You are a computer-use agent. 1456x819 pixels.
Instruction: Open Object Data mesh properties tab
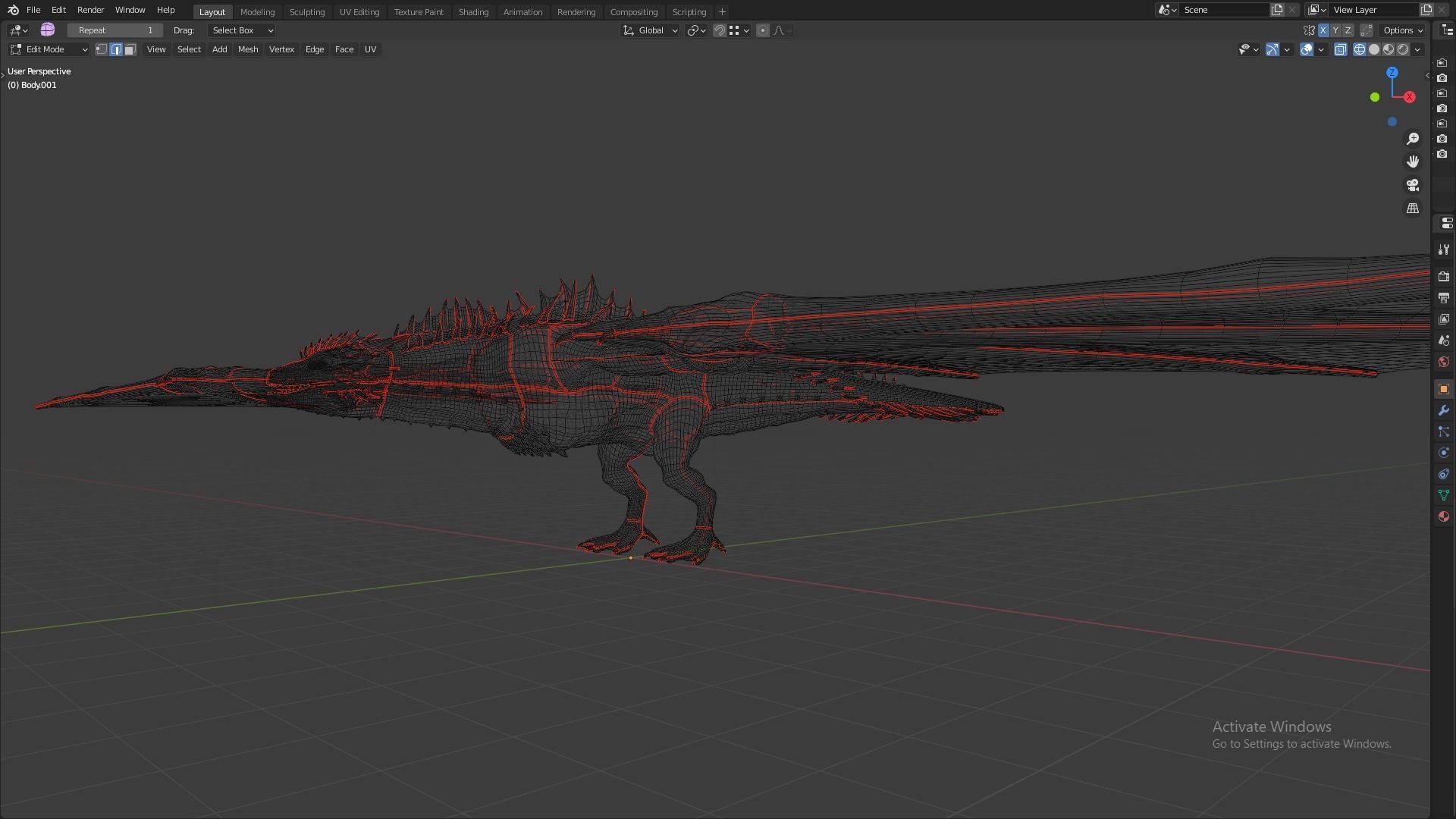(x=1444, y=495)
